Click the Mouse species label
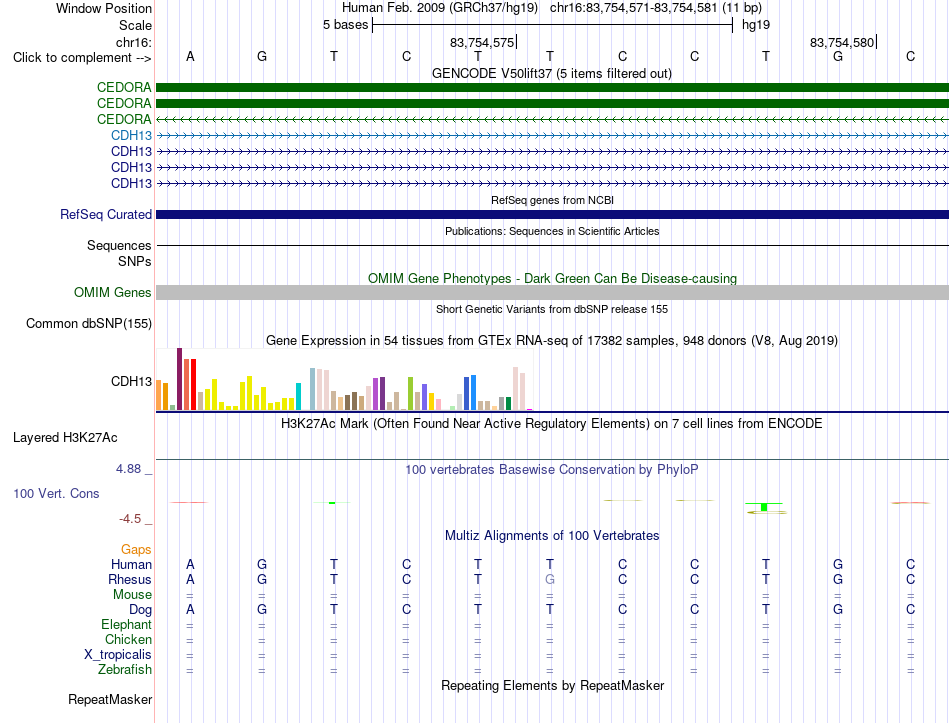This screenshot has height=723, width=950. [132, 595]
